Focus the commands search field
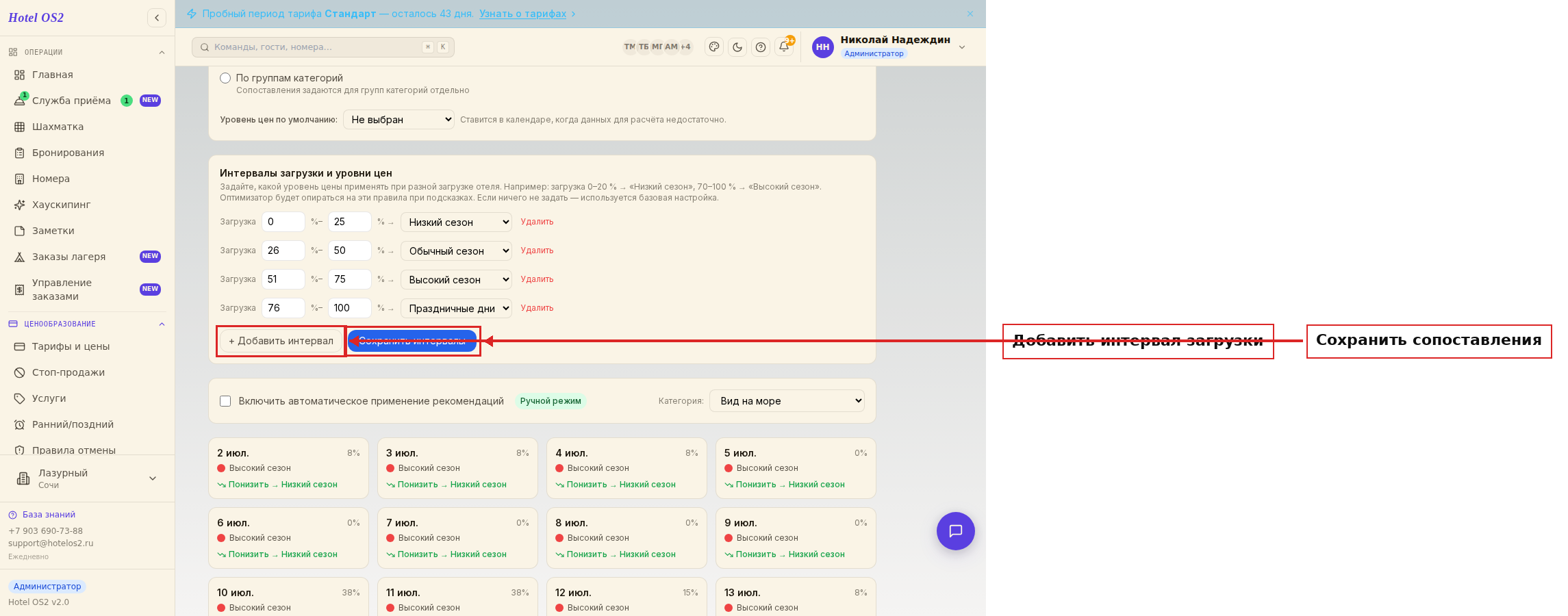The width and height of the screenshot is (1568, 616). (323, 47)
